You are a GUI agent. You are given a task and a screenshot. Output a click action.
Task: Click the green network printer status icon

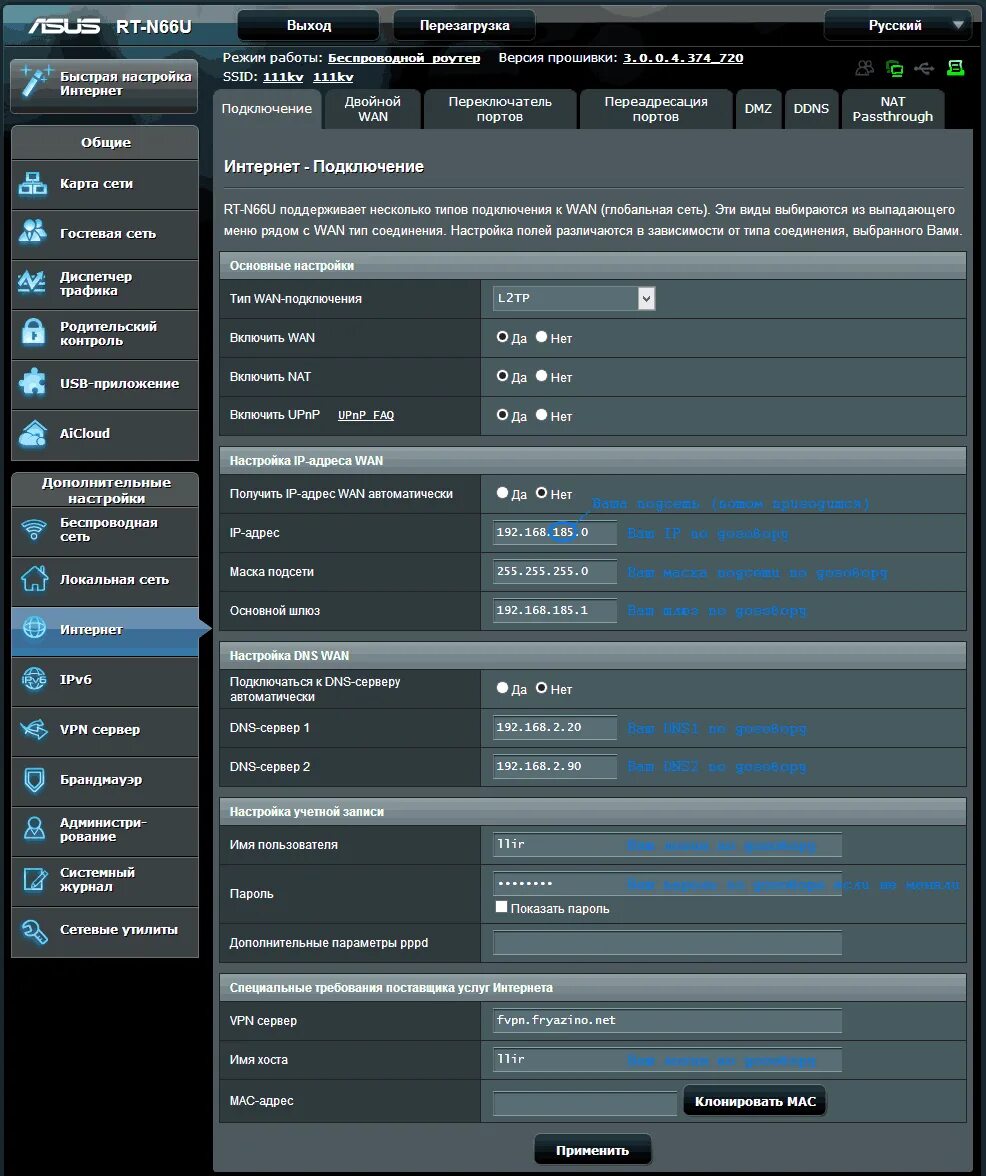click(x=955, y=68)
